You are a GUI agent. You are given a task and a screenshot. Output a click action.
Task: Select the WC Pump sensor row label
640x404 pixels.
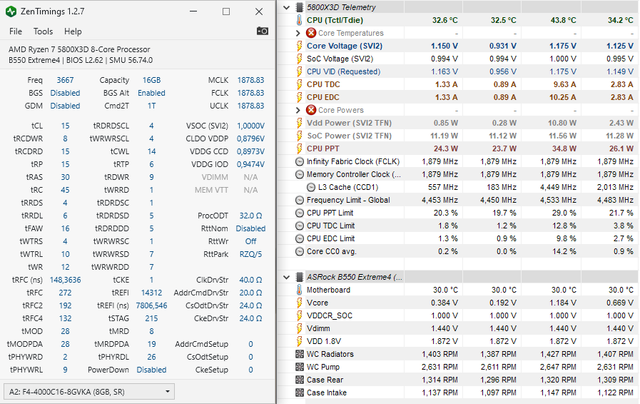[323, 367]
